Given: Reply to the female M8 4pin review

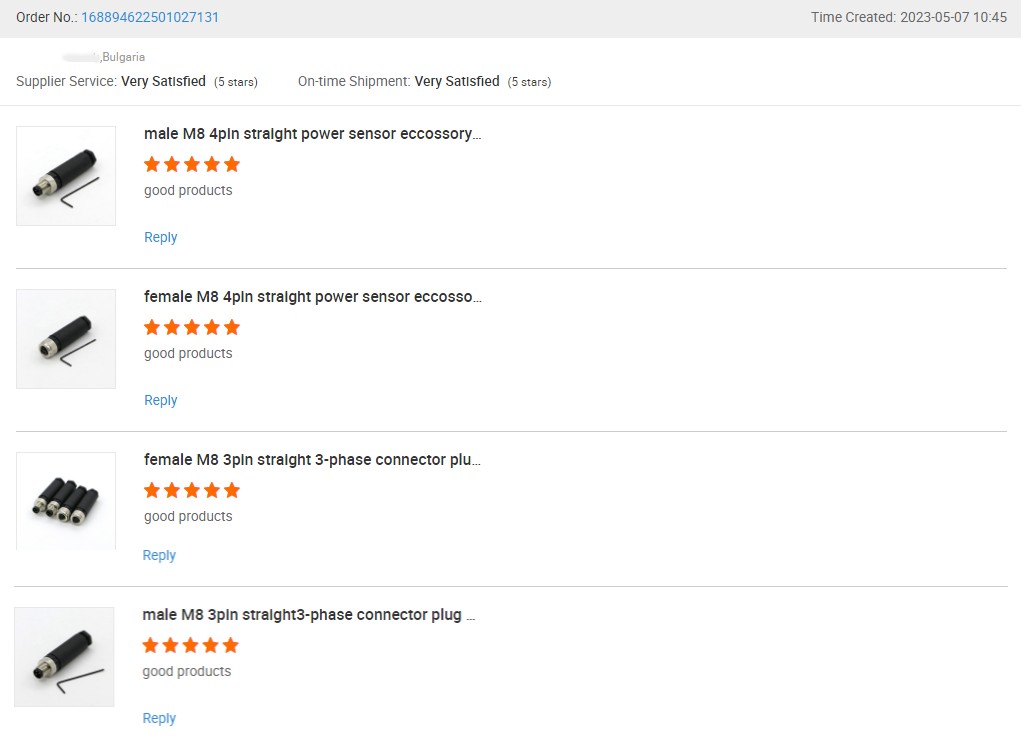Looking at the screenshot, I should tap(160, 400).
